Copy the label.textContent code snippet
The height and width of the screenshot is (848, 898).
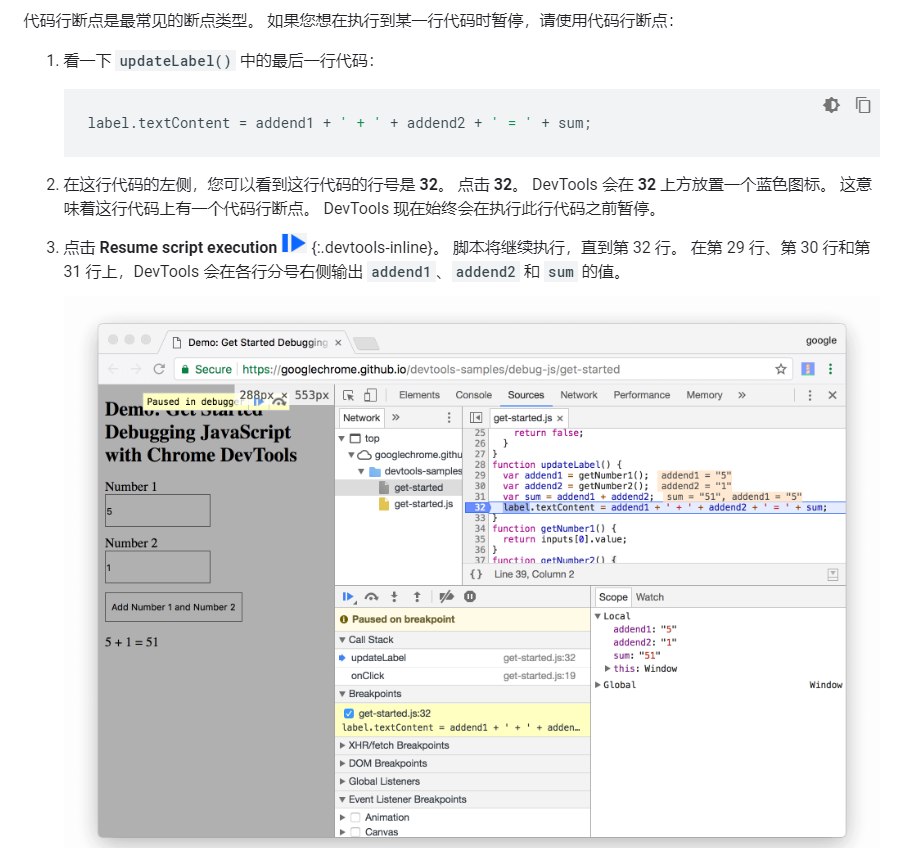tap(863, 105)
